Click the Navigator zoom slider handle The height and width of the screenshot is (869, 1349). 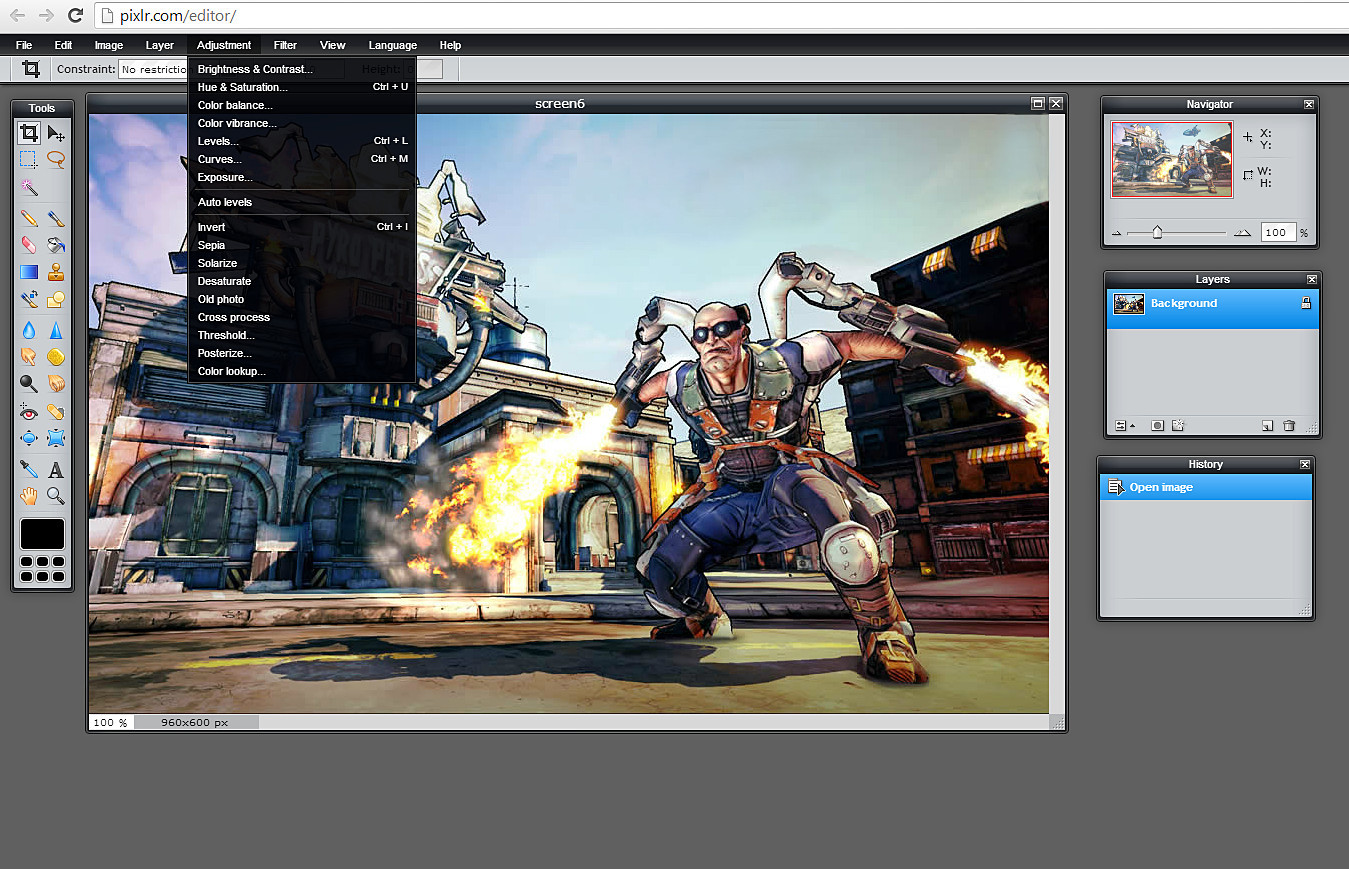pos(1157,232)
